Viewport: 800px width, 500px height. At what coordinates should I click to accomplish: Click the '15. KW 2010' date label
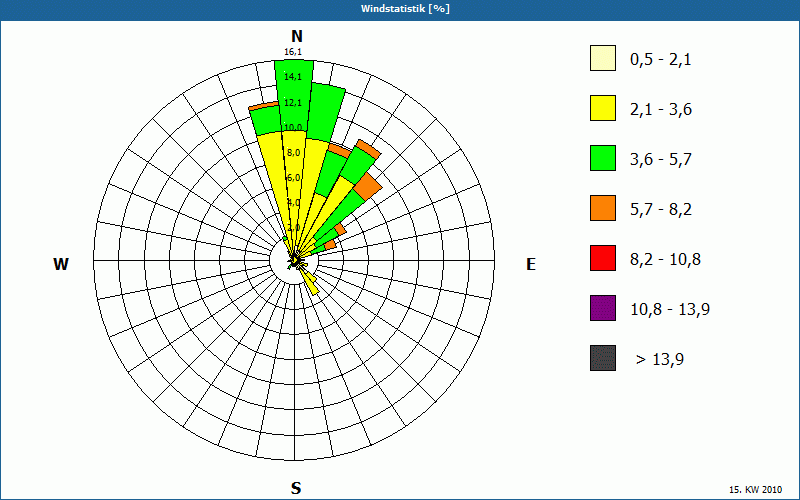(755, 490)
